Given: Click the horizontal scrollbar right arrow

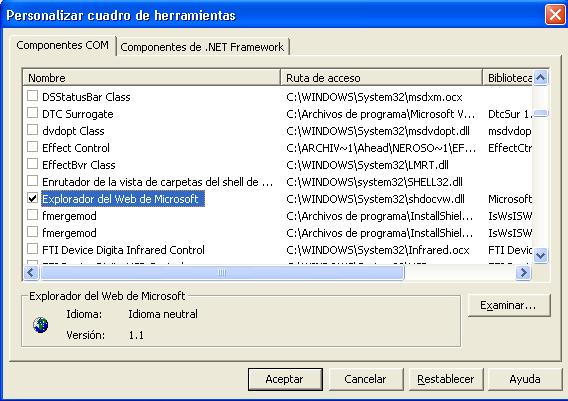Looking at the screenshot, I should [x=523, y=272].
